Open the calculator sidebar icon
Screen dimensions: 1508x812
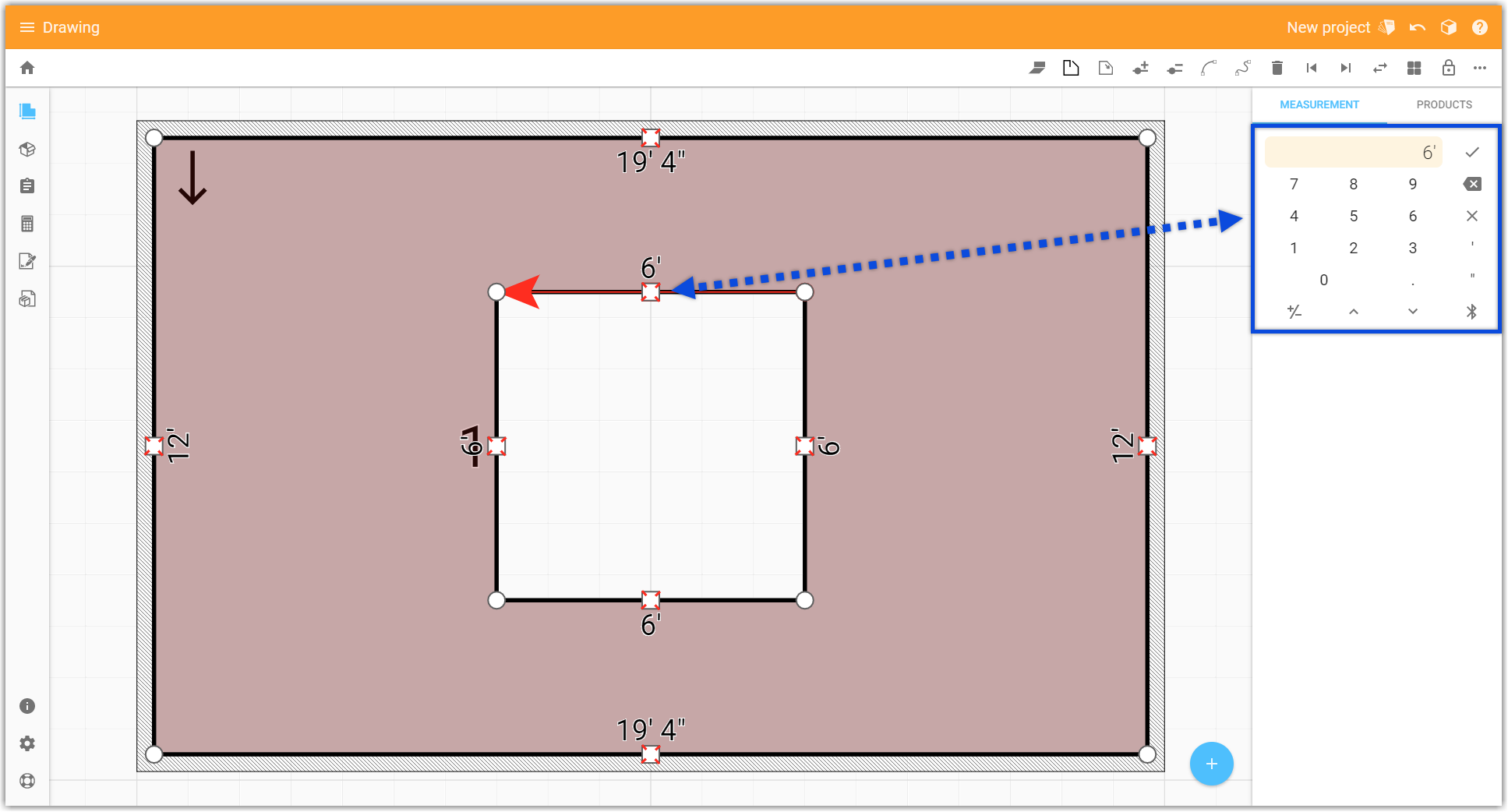point(27,224)
